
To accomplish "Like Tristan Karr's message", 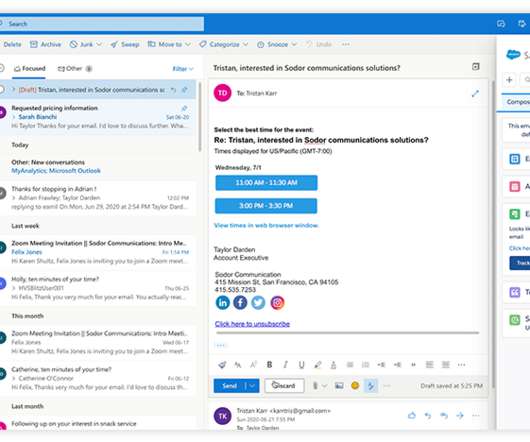I will click(x=411, y=415).
